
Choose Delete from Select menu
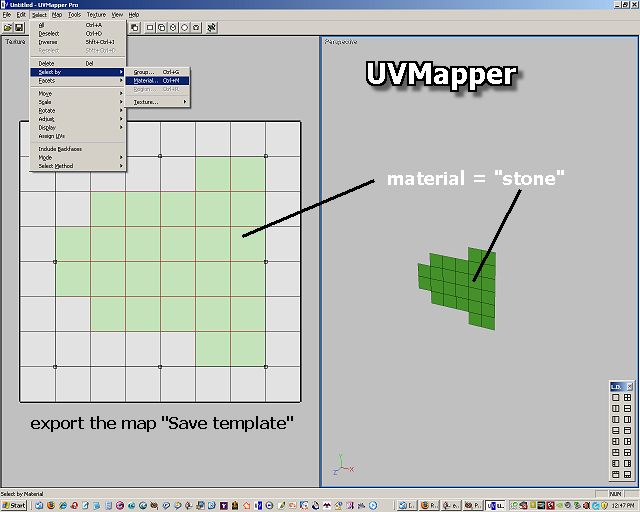pyautogui.click(x=78, y=63)
